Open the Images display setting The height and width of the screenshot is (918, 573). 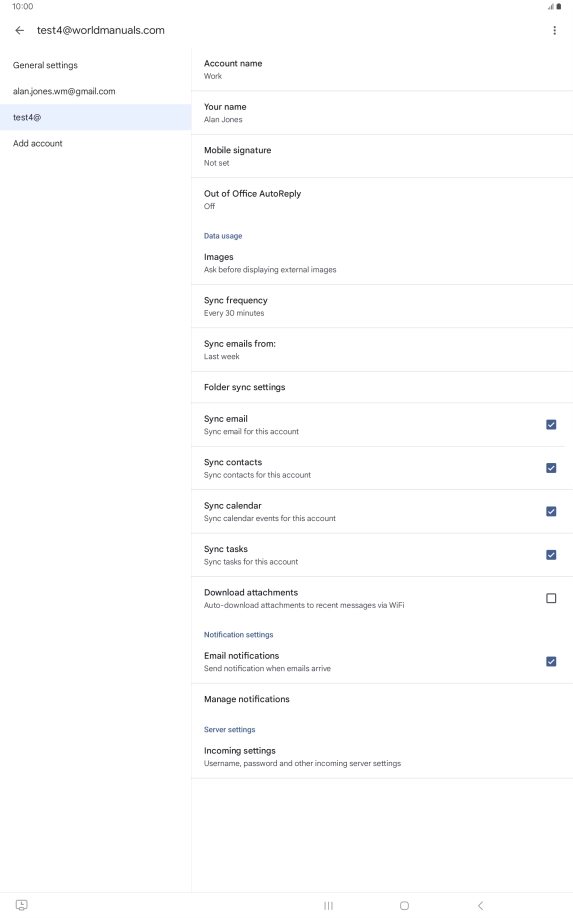coord(382,263)
